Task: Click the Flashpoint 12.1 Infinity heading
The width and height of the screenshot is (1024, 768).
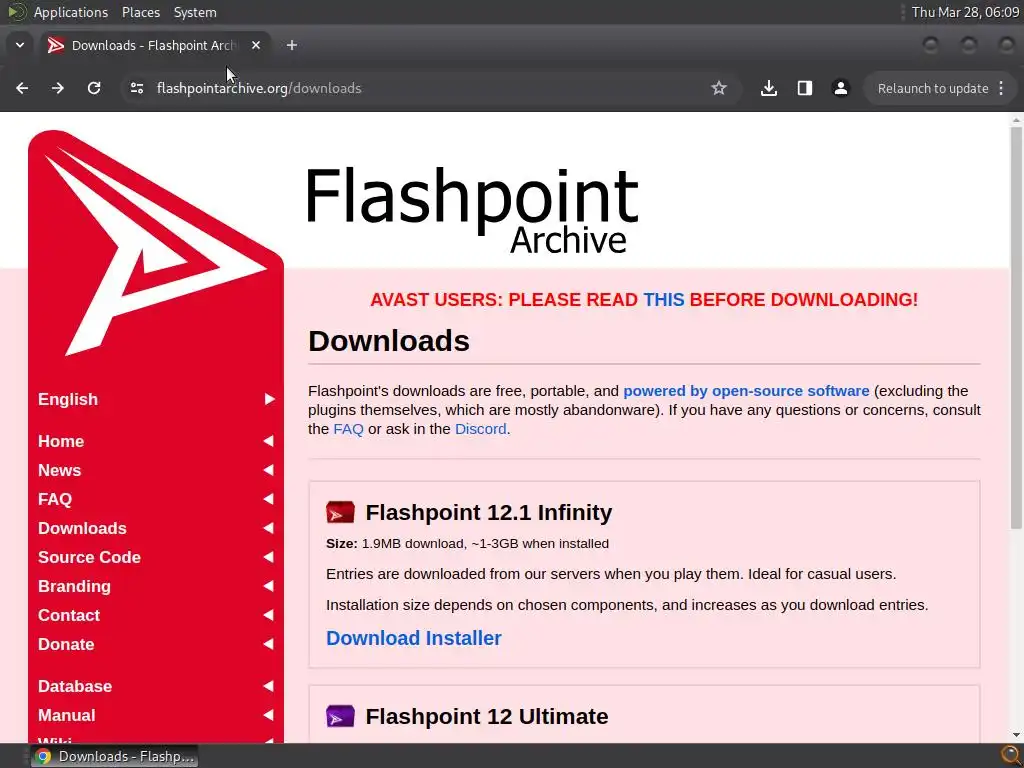Action: [488, 513]
